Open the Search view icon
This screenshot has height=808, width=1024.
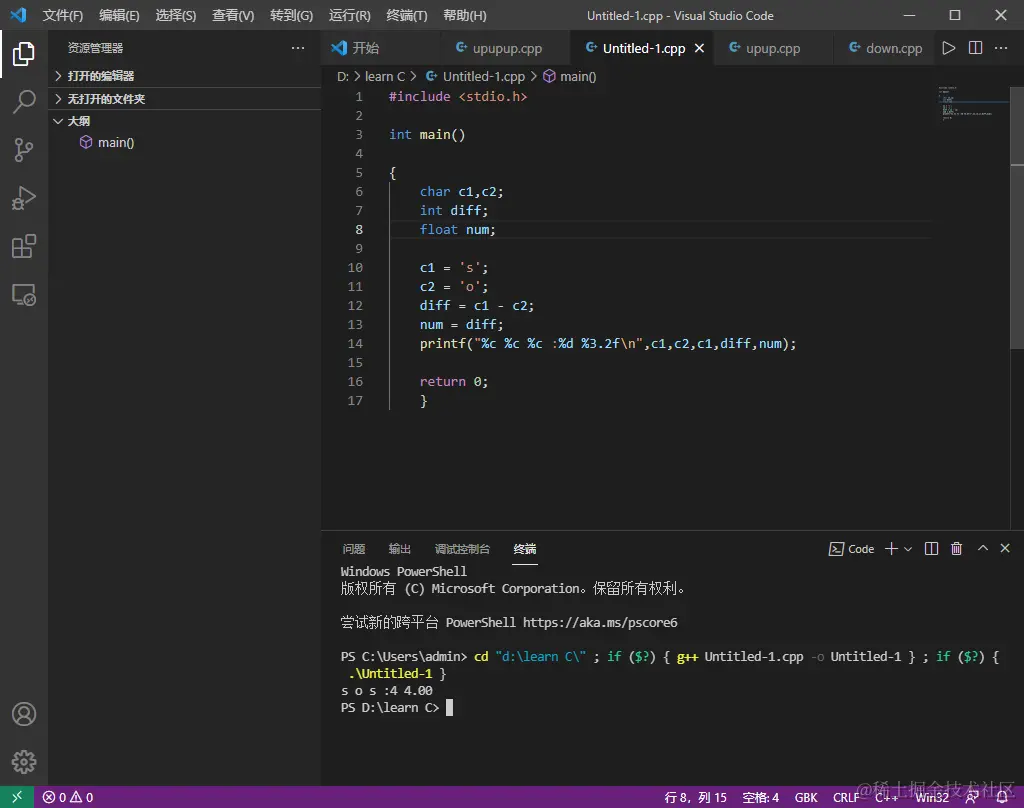point(24,101)
